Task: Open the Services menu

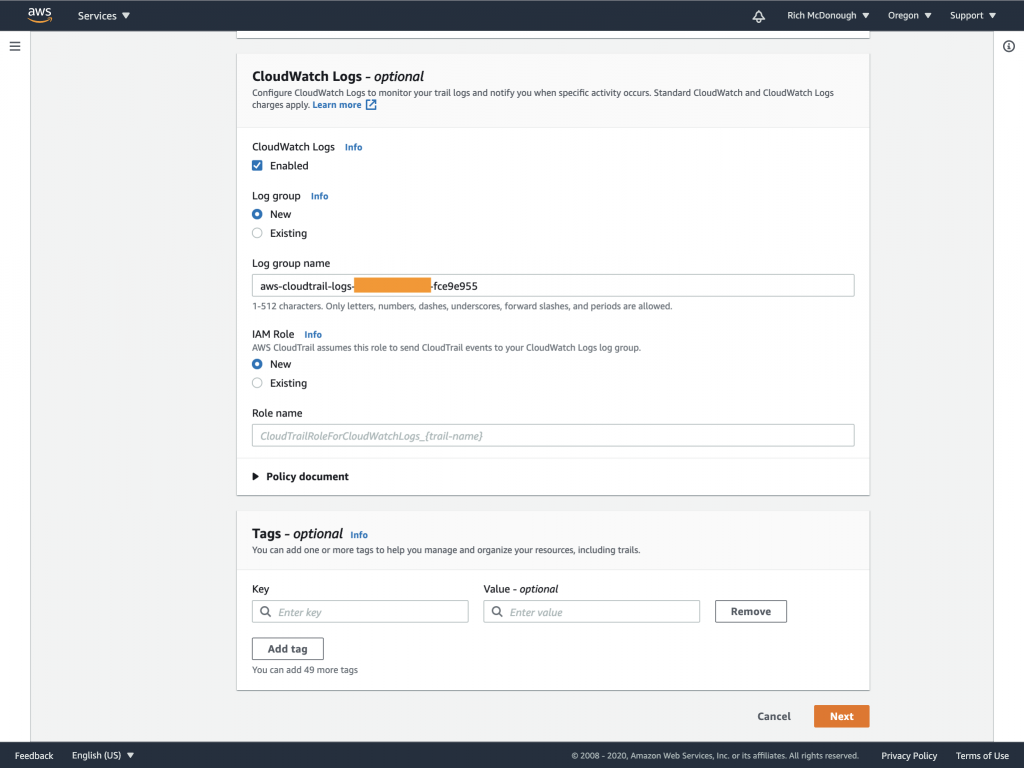Action: [97, 15]
